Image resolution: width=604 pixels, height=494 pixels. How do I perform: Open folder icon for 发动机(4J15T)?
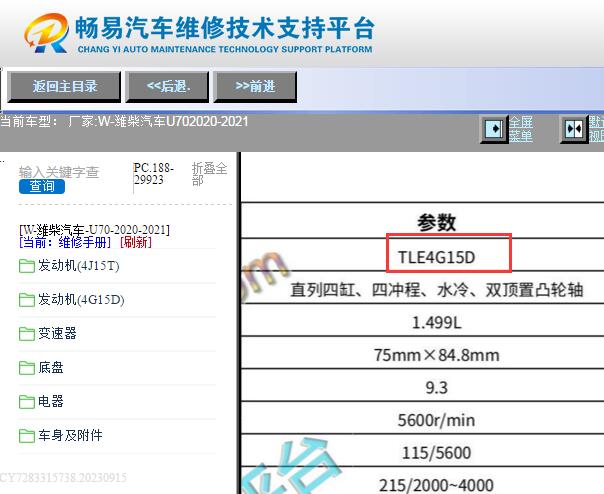[x=27, y=266]
